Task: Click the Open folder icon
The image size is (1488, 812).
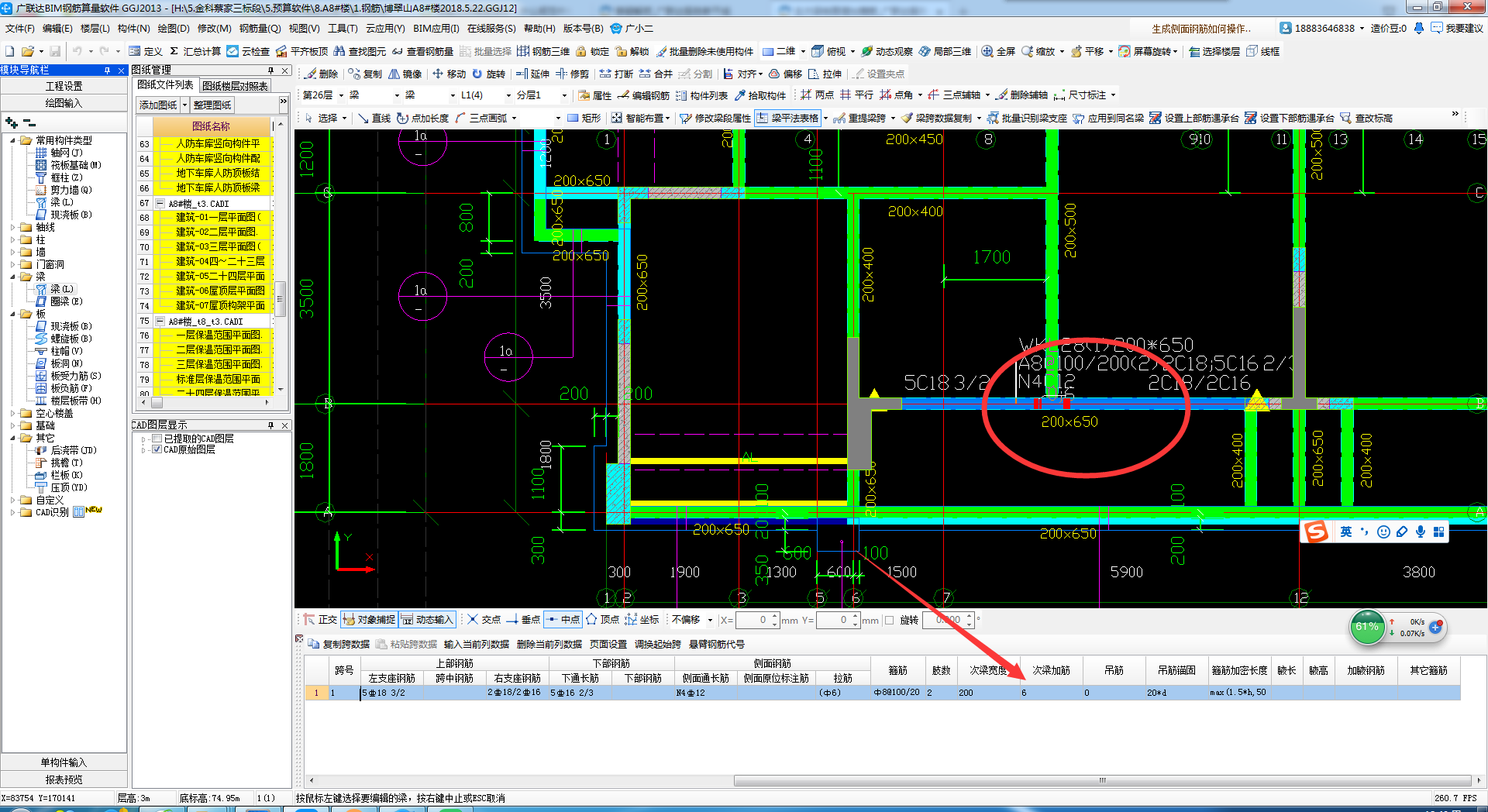Action: (x=27, y=51)
